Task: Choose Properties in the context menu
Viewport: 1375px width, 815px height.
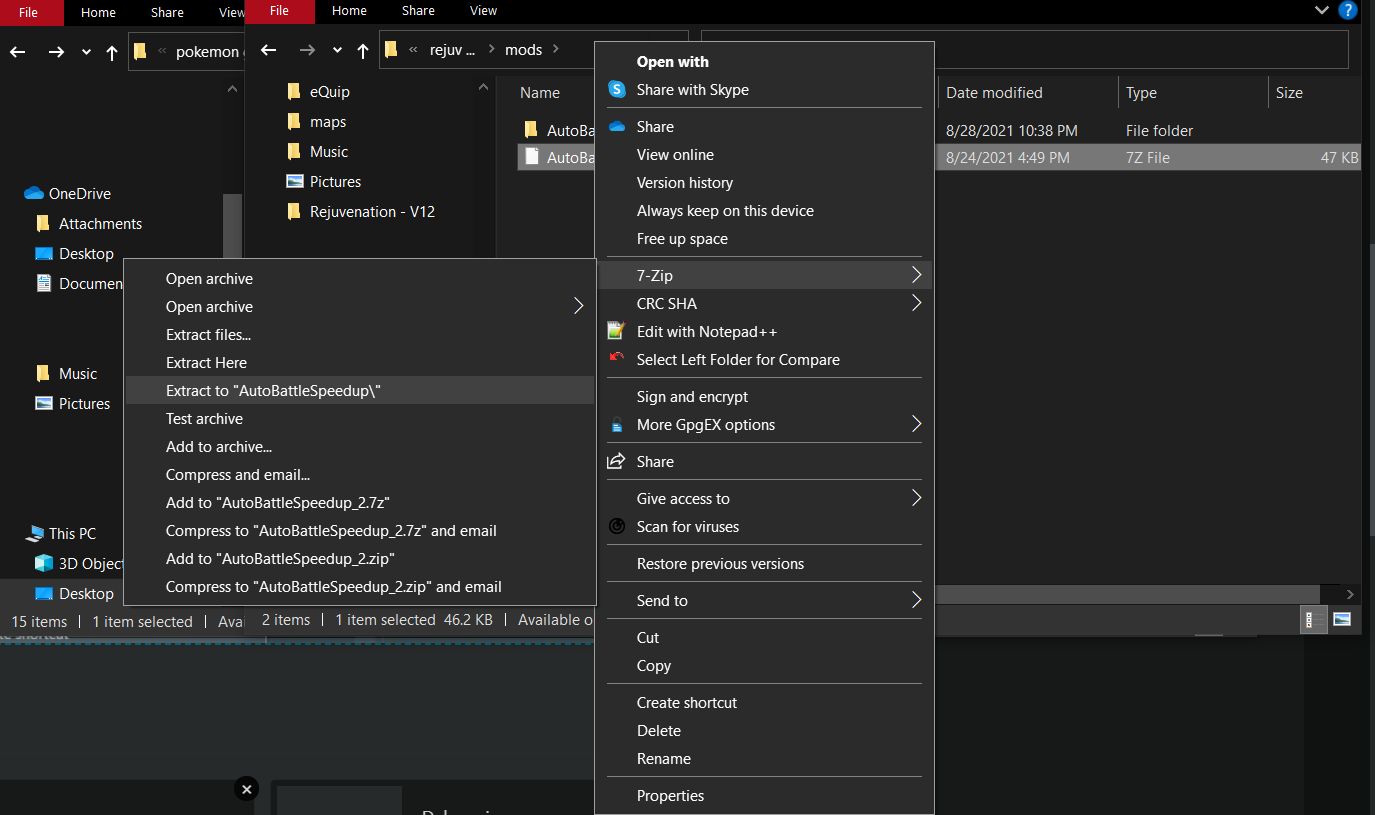Action: (x=764, y=795)
